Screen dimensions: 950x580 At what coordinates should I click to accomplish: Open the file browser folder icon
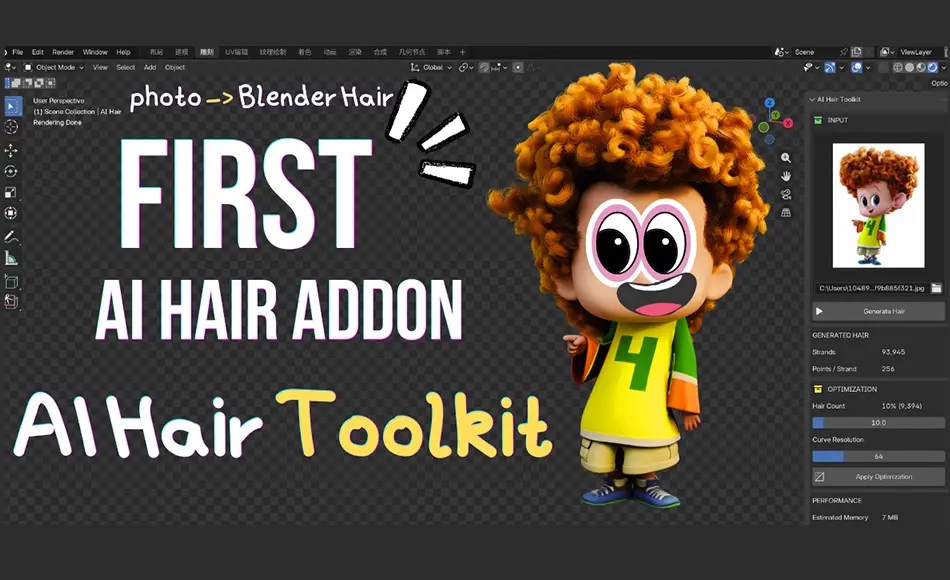(x=937, y=288)
